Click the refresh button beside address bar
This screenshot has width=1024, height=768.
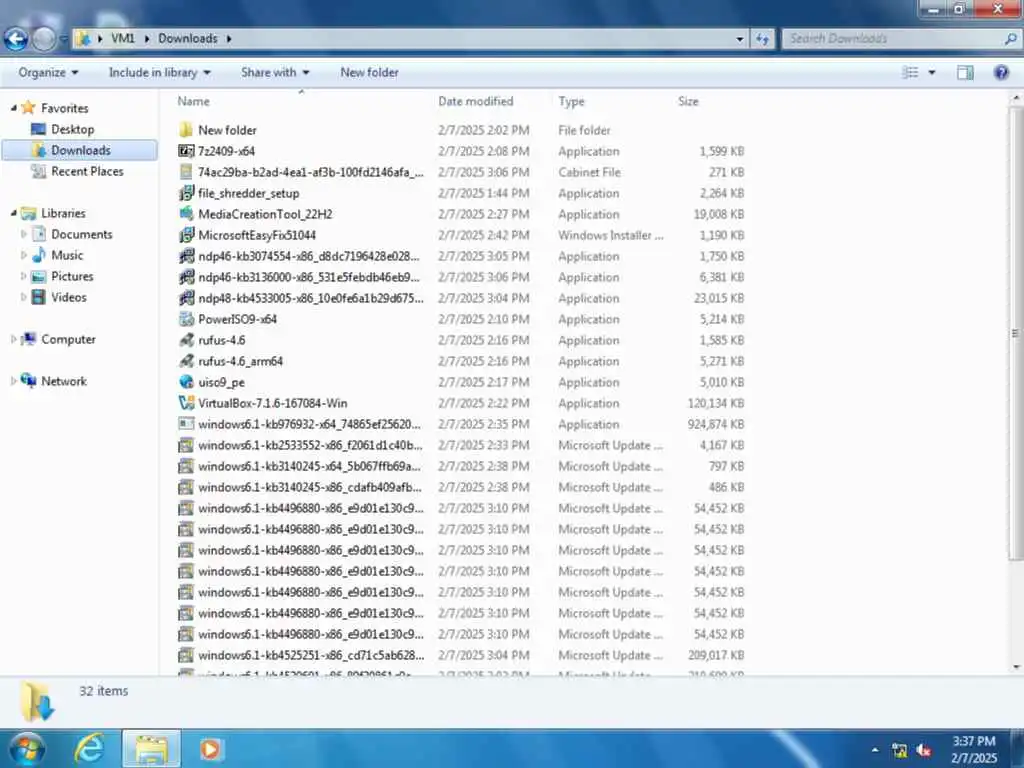pos(762,39)
